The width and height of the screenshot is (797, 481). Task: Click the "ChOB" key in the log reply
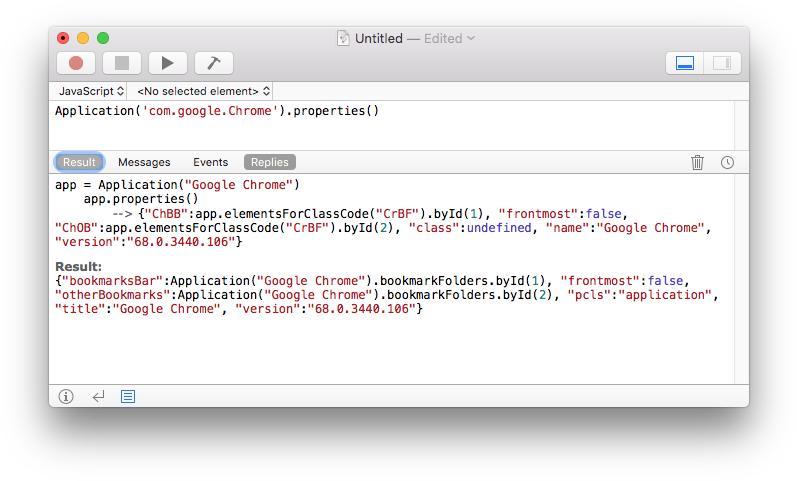pyautogui.click(x=76, y=228)
